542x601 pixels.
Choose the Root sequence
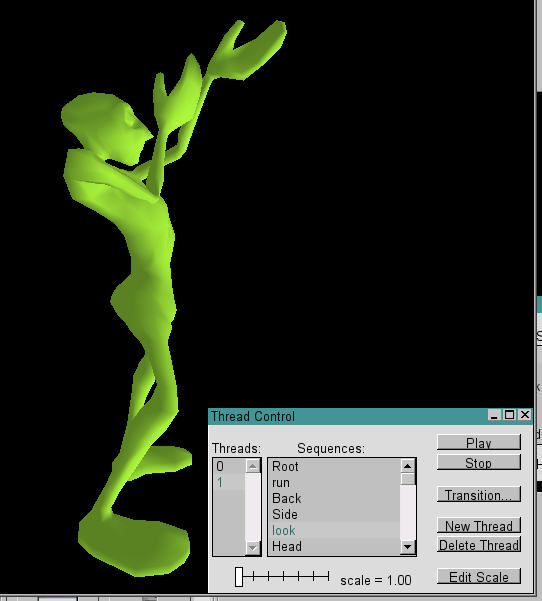point(334,466)
